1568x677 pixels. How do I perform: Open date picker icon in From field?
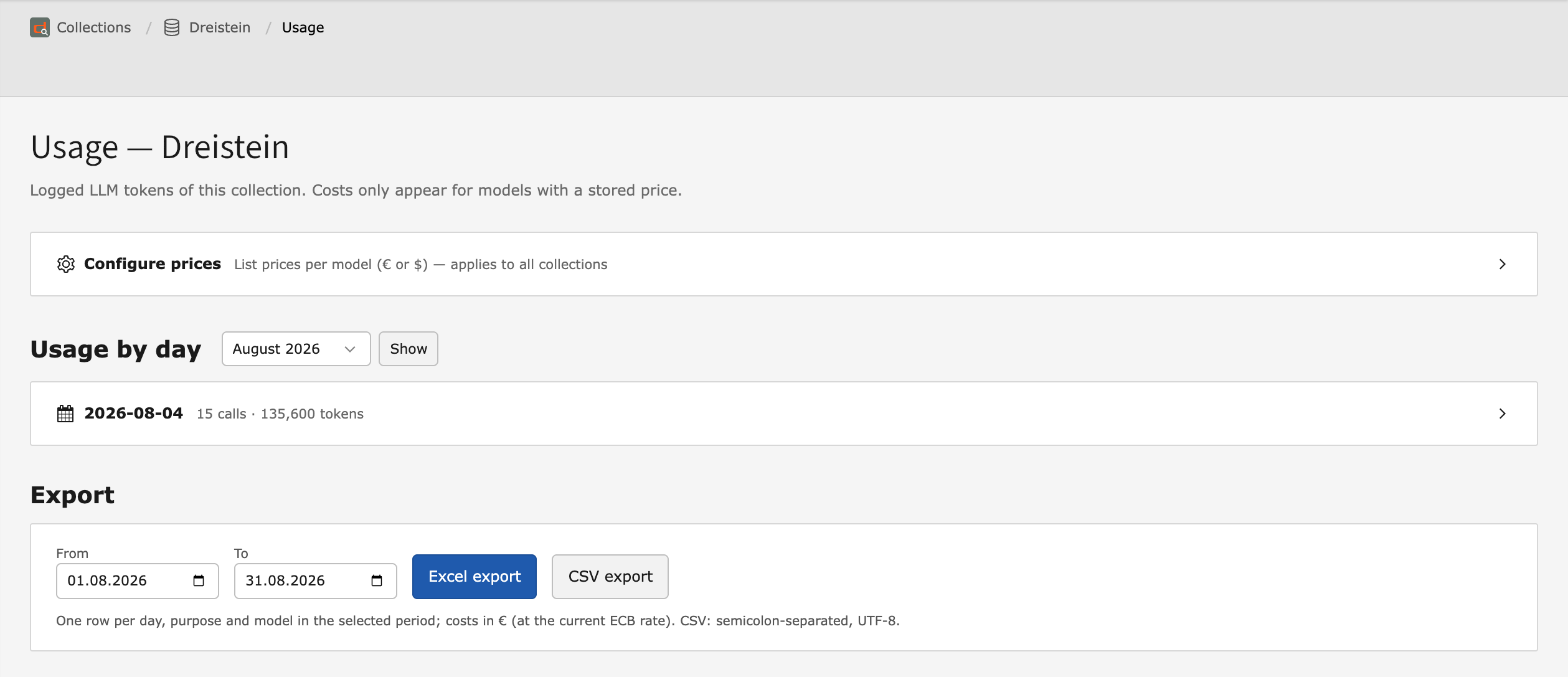tap(199, 580)
